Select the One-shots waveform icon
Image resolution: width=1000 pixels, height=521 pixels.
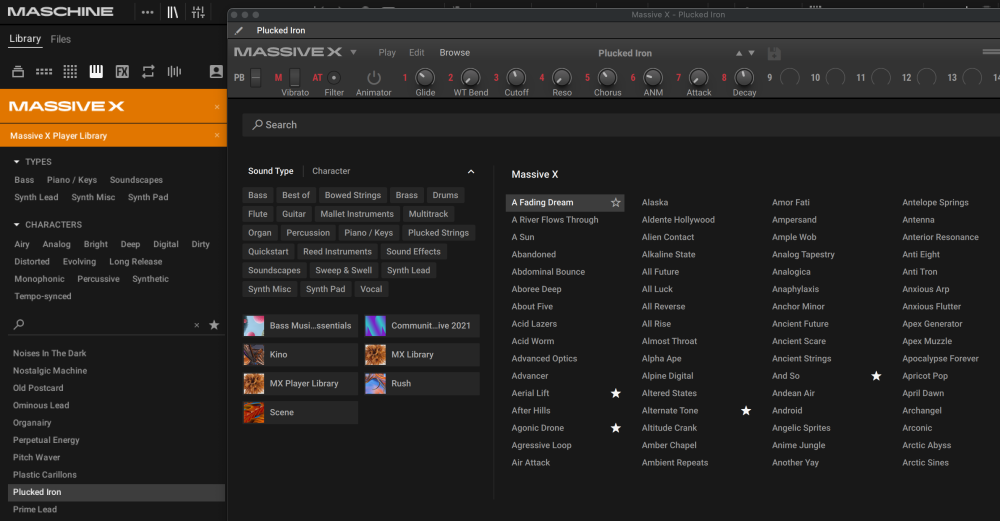[x=174, y=71]
